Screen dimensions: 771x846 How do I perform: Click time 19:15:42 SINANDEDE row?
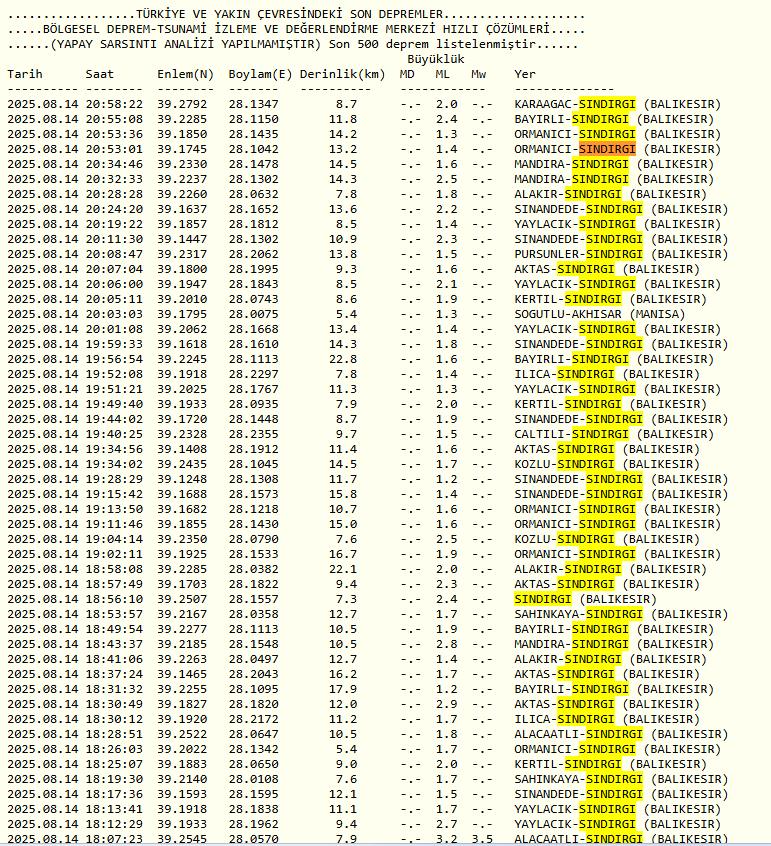tap(114, 494)
